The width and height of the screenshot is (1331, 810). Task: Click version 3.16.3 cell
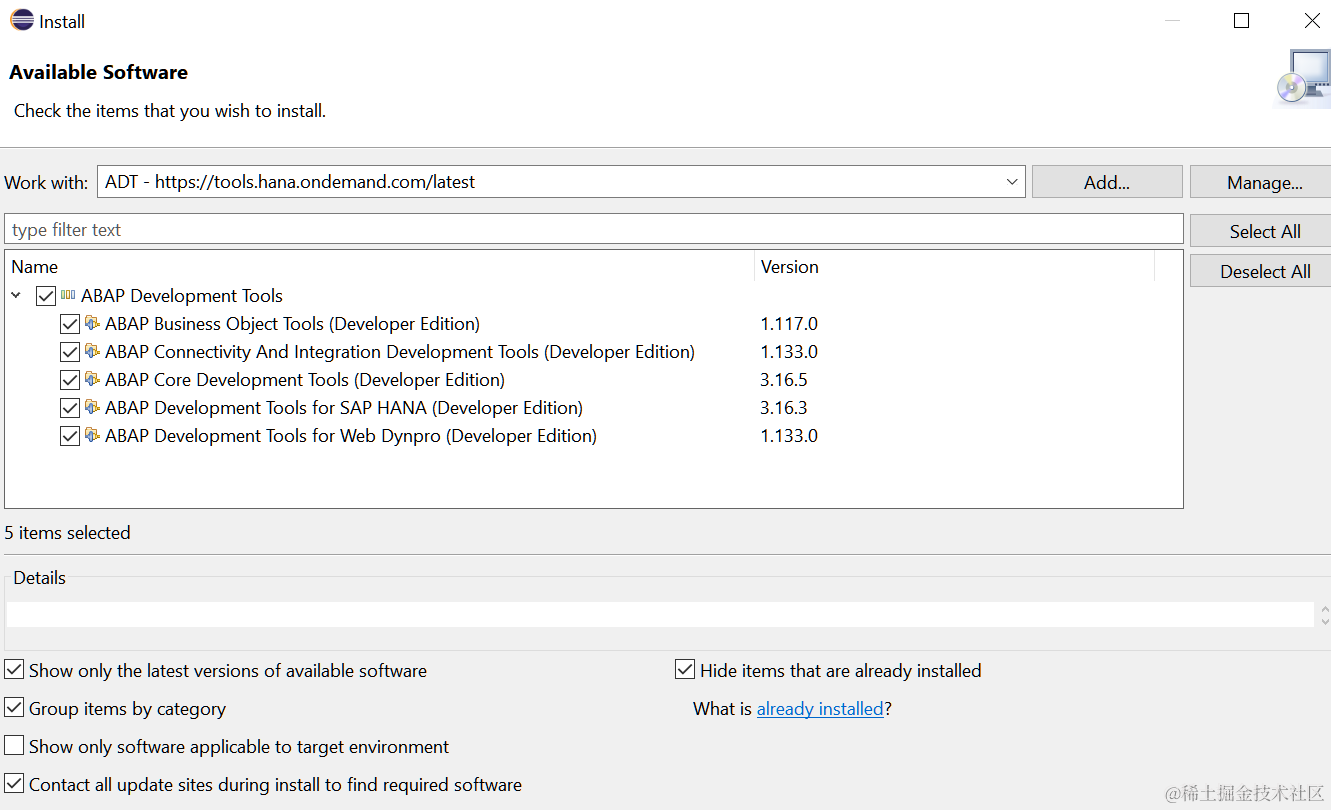784,408
